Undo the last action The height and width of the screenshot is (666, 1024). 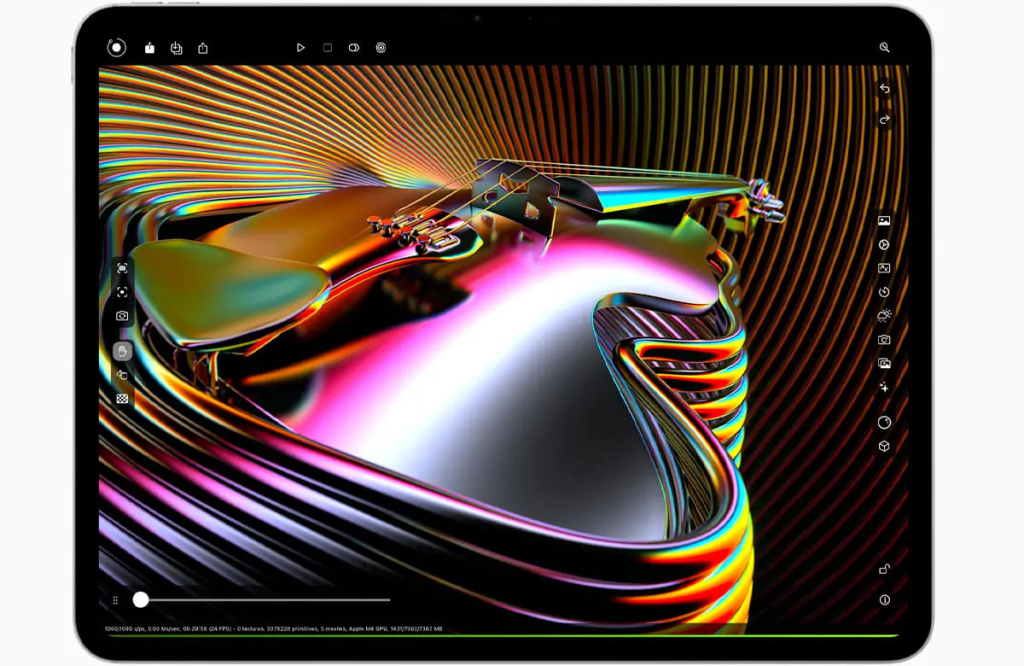(884, 89)
